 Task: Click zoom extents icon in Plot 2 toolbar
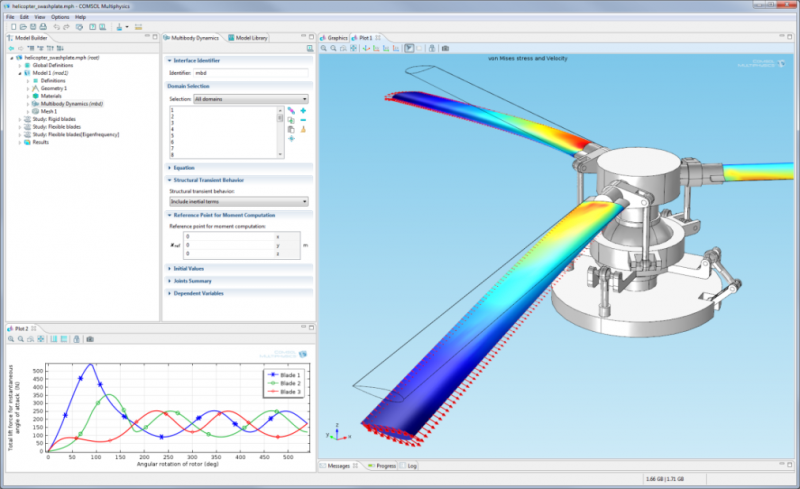[41, 339]
